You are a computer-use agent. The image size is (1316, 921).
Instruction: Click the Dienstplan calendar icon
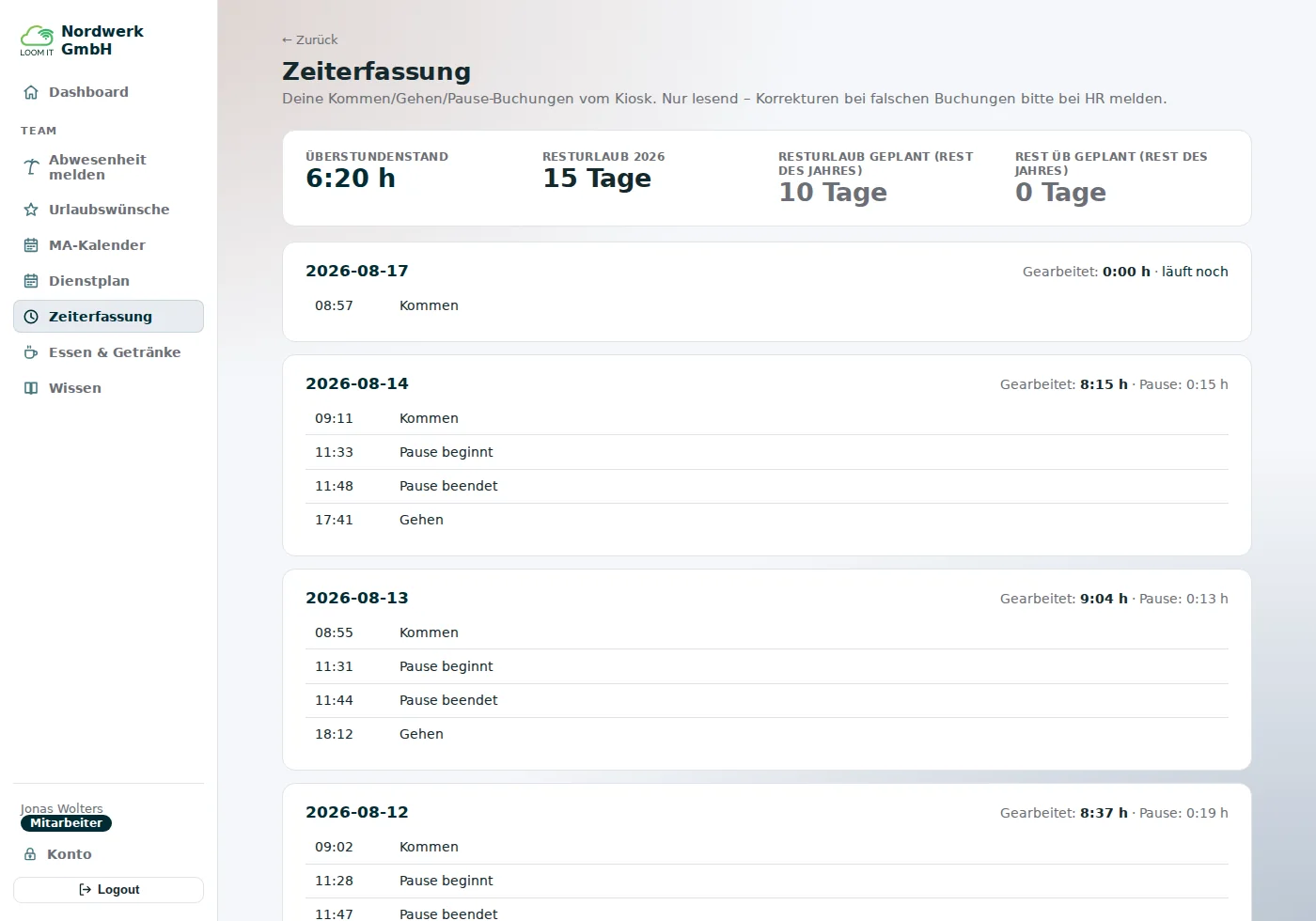point(31,281)
